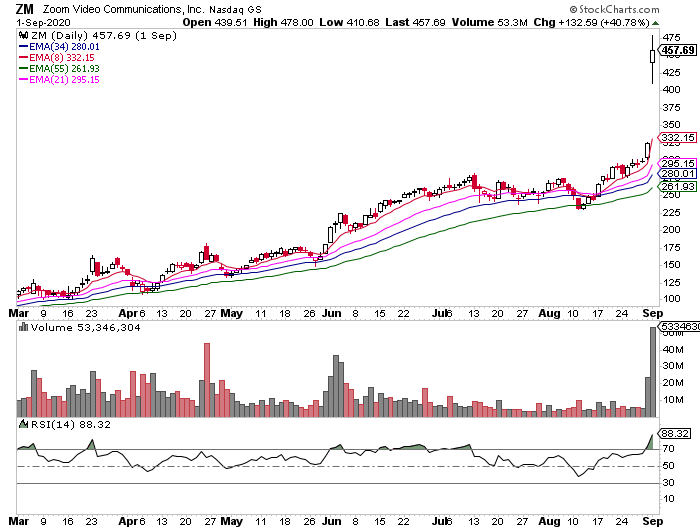The width and height of the screenshot is (700, 530).
Task: Click the tallest volume bar for Sep 1
Action: pos(653,372)
